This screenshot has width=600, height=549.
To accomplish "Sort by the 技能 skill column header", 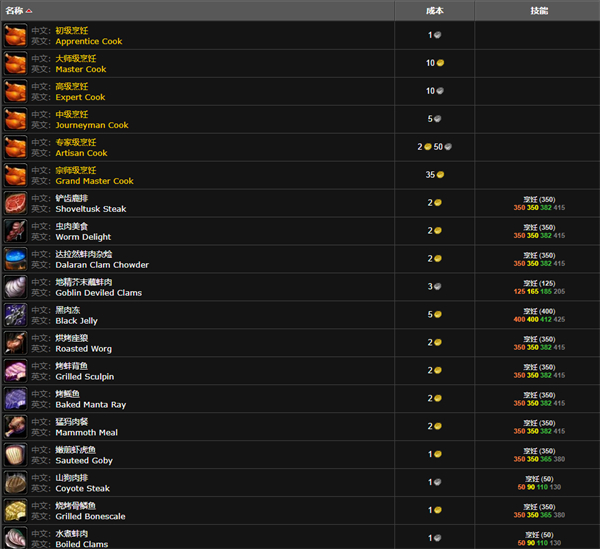I will 538,10.
